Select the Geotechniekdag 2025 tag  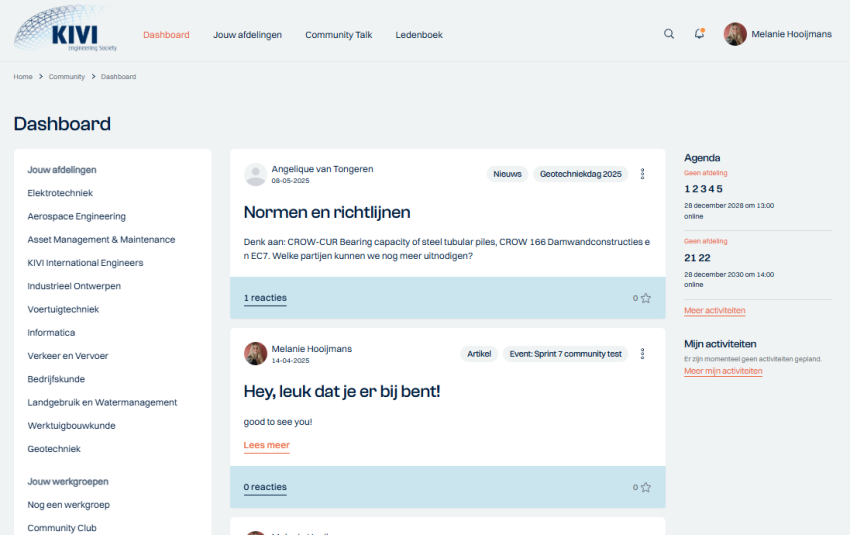pyautogui.click(x=581, y=174)
